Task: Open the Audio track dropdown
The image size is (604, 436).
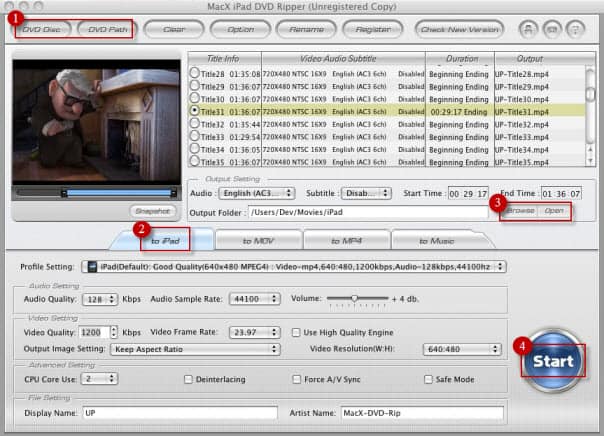Action: (257, 193)
